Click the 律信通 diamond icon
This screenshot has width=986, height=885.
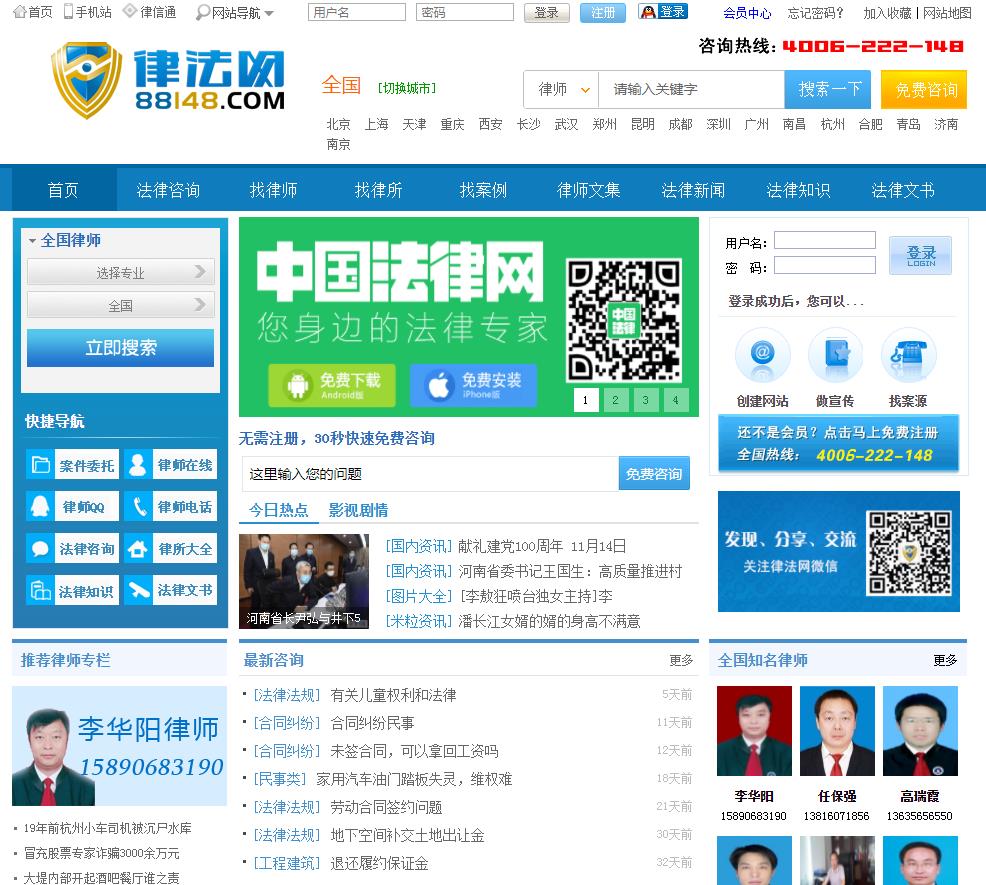point(130,11)
